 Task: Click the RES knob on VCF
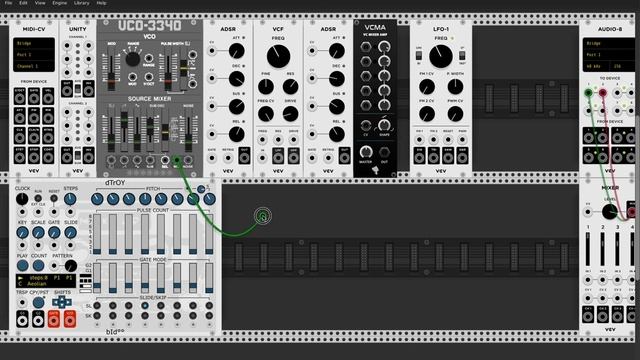(291, 87)
